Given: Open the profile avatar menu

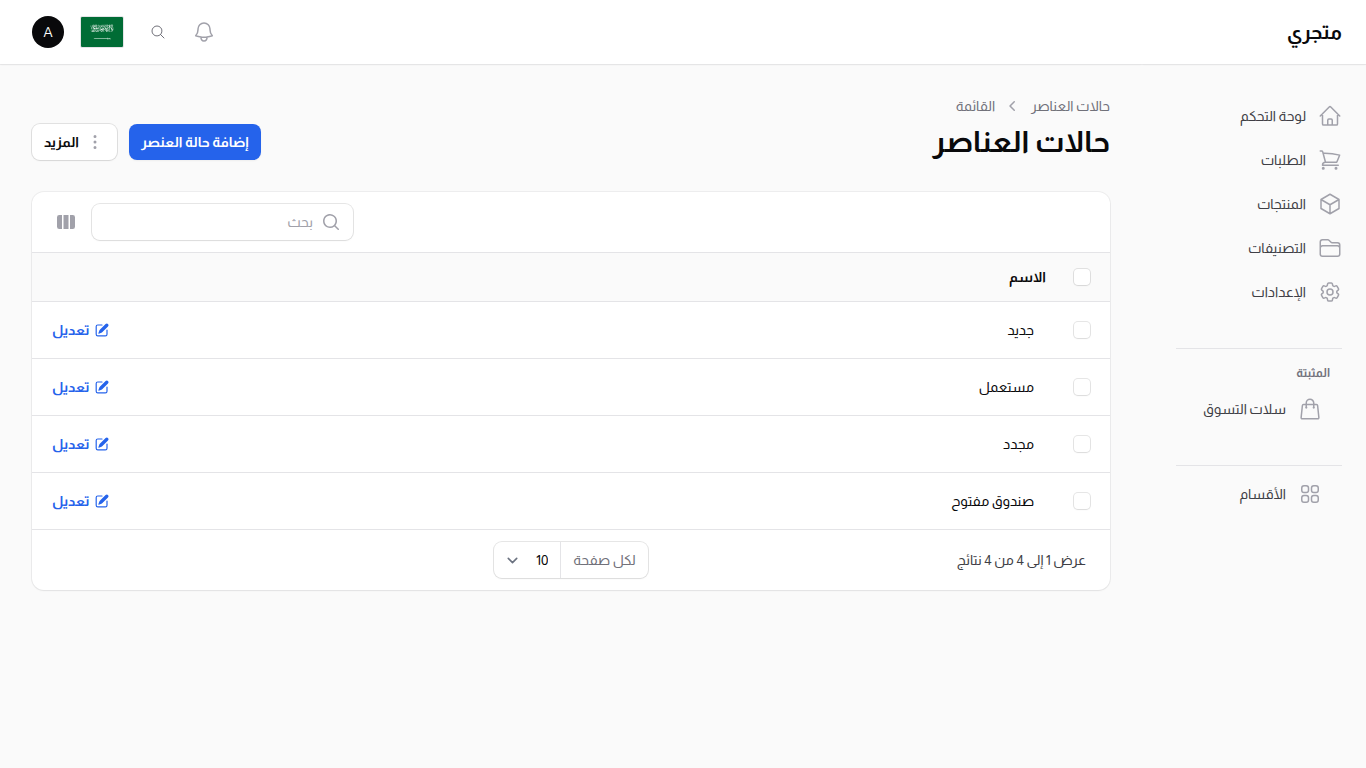Looking at the screenshot, I should coord(47,31).
